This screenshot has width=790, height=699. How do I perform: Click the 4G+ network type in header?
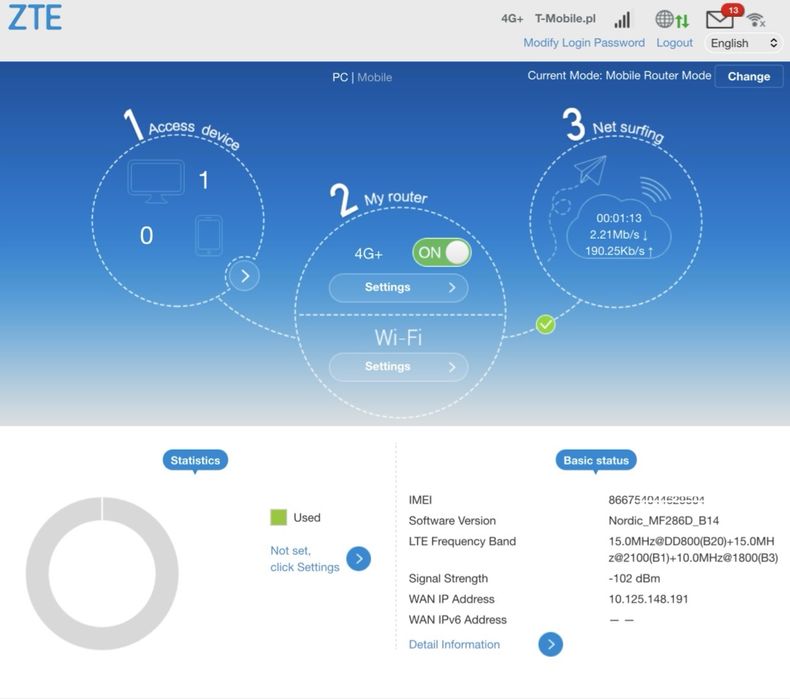(512, 19)
